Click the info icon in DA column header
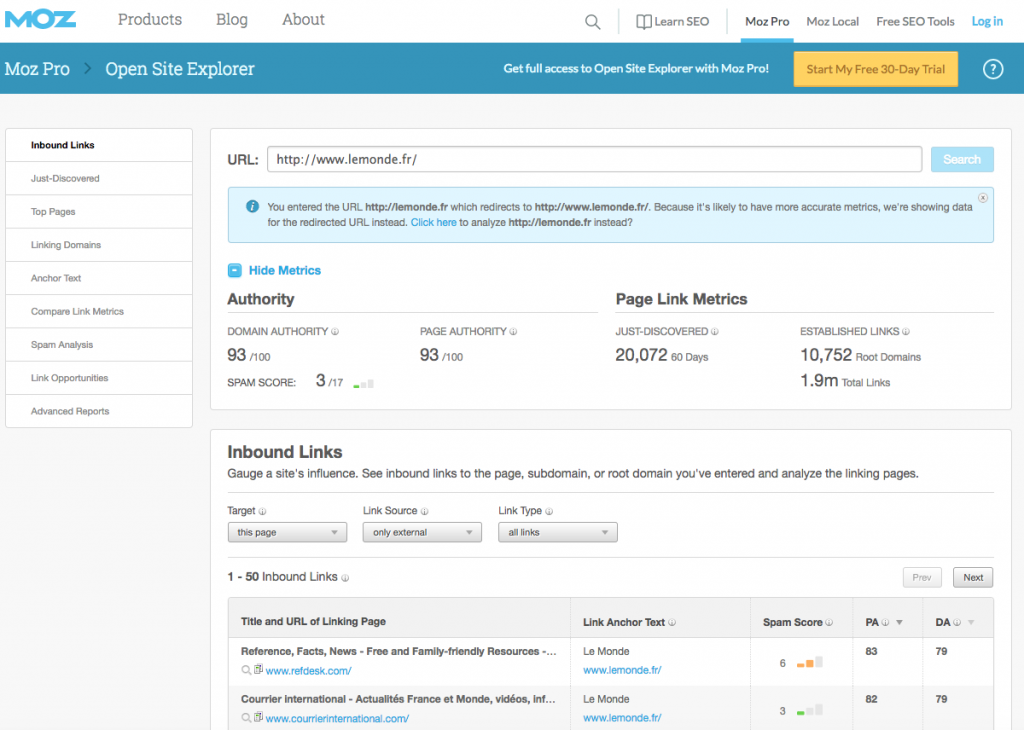This screenshot has width=1024, height=730. tap(957, 622)
